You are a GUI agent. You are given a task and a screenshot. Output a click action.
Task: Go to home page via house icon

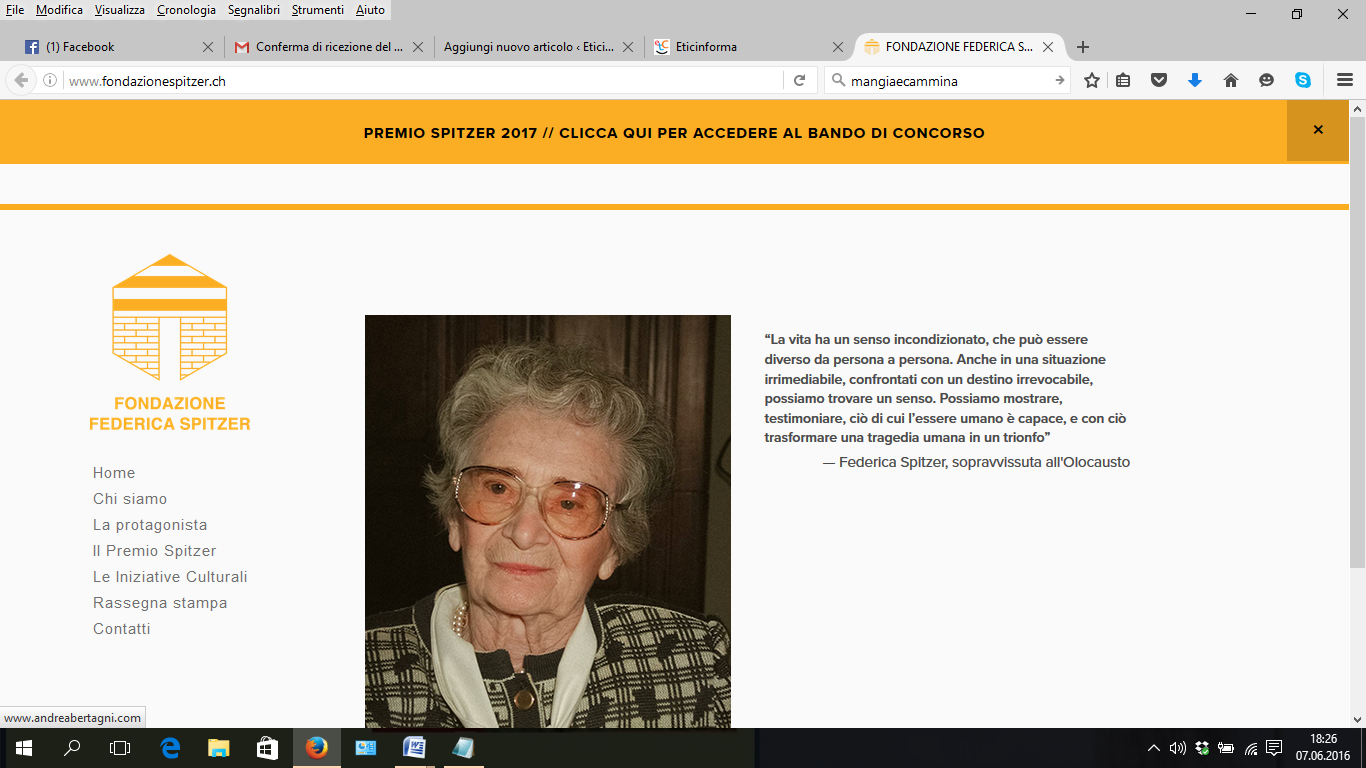click(x=1231, y=81)
